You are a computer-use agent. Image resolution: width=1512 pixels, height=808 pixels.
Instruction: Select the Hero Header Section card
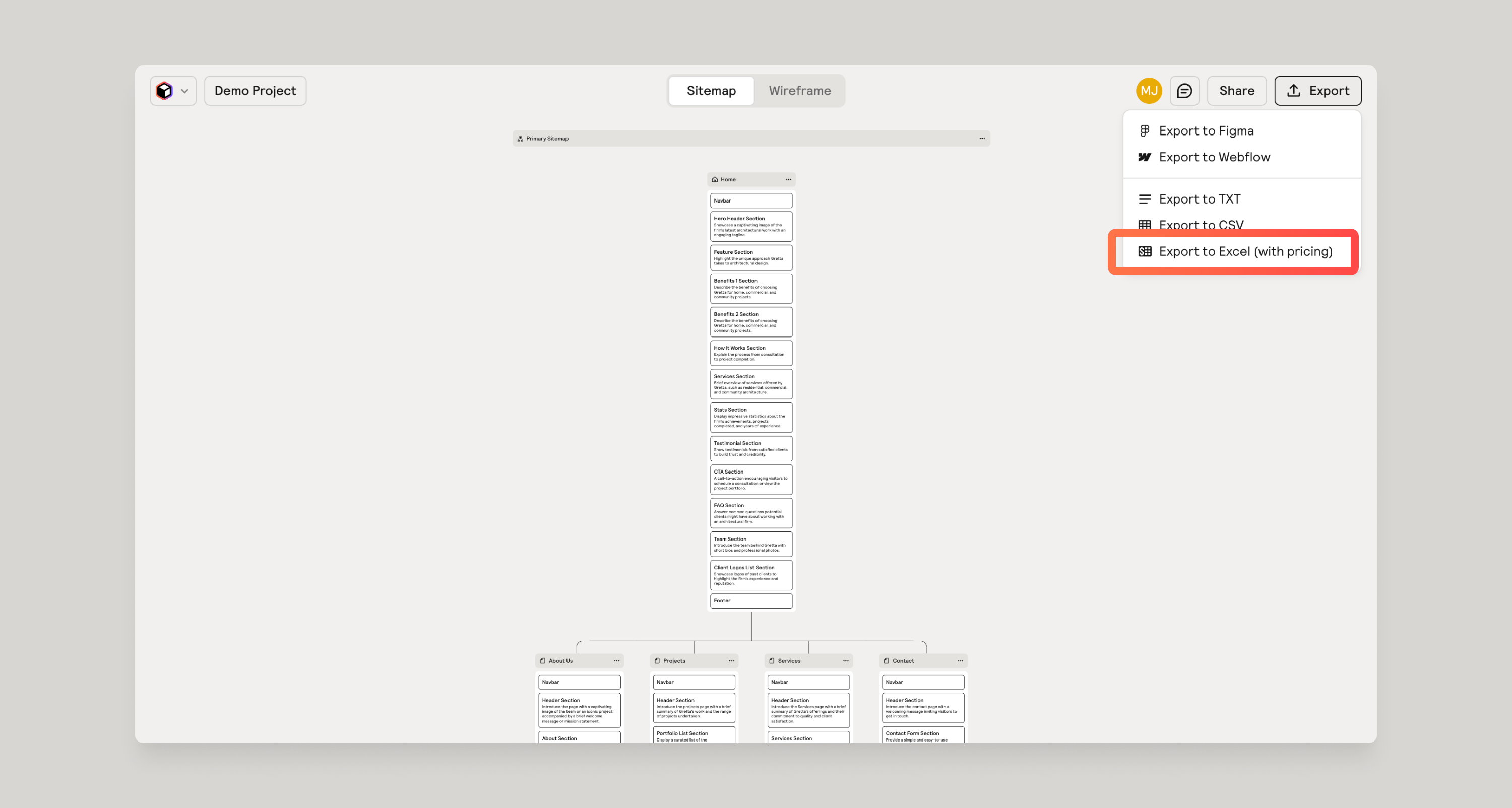coord(751,226)
